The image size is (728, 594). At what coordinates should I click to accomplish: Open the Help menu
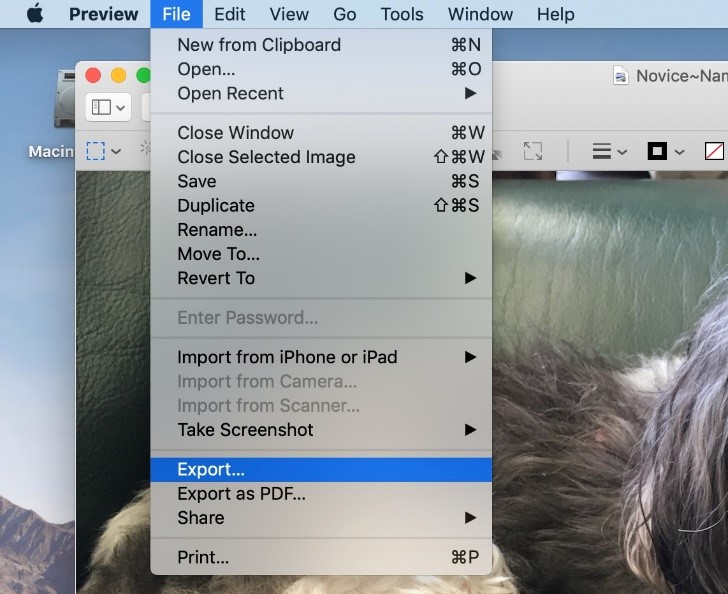[555, 14]
